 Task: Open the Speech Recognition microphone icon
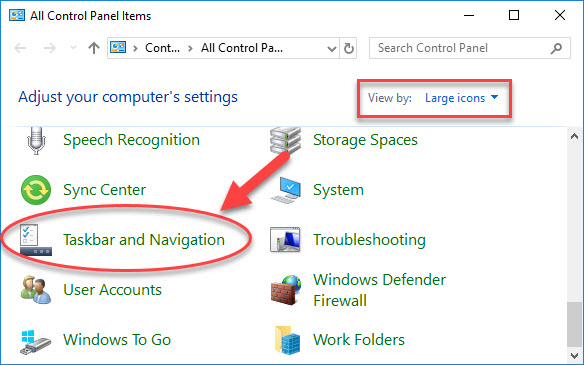[x=36, y=140]
